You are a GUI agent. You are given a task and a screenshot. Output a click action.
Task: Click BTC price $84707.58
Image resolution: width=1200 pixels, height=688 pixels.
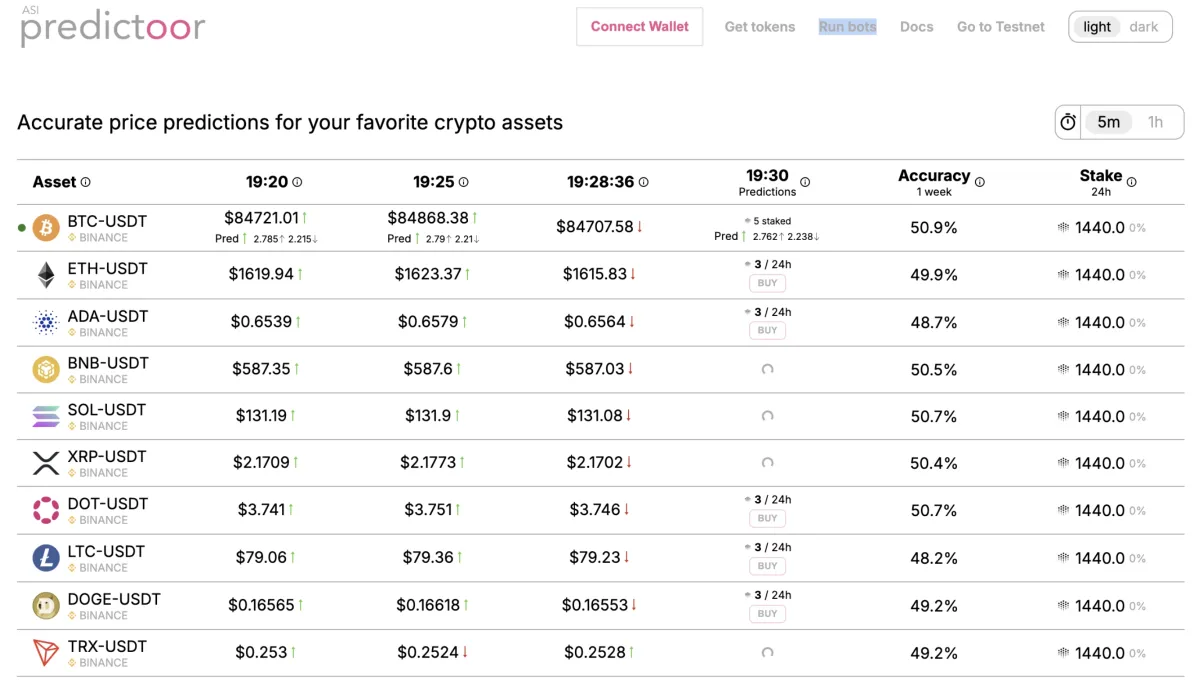[595, 227]
